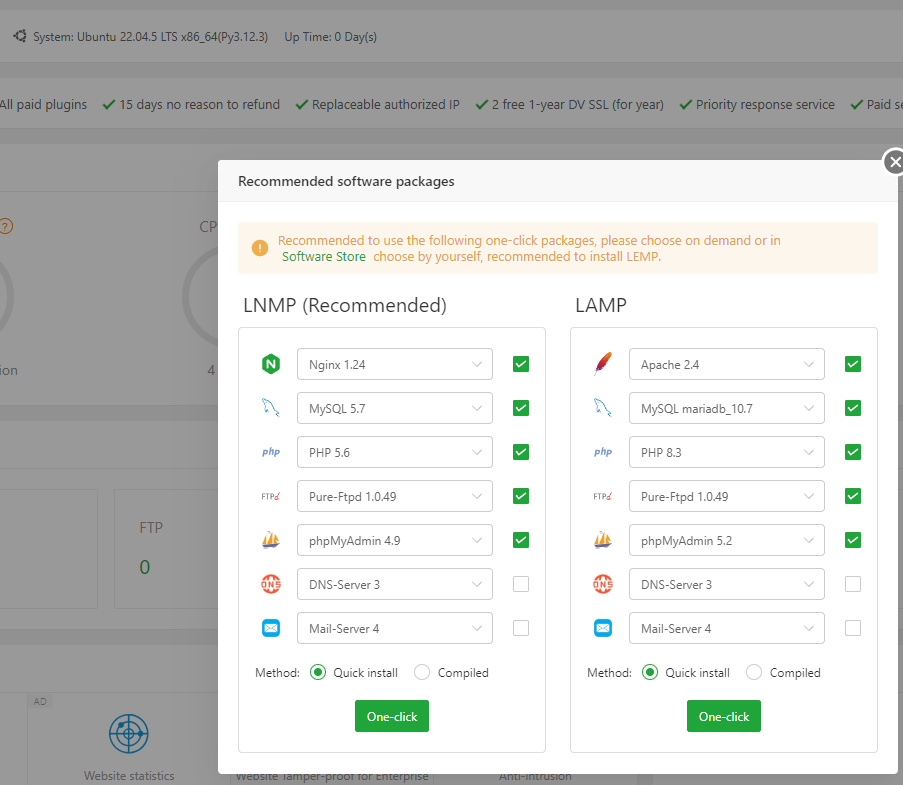The width and height of the screenshot is (903, 785).
Task: Uncheck the Nginx 1.24 checkbox
Action: click(521, 364)
